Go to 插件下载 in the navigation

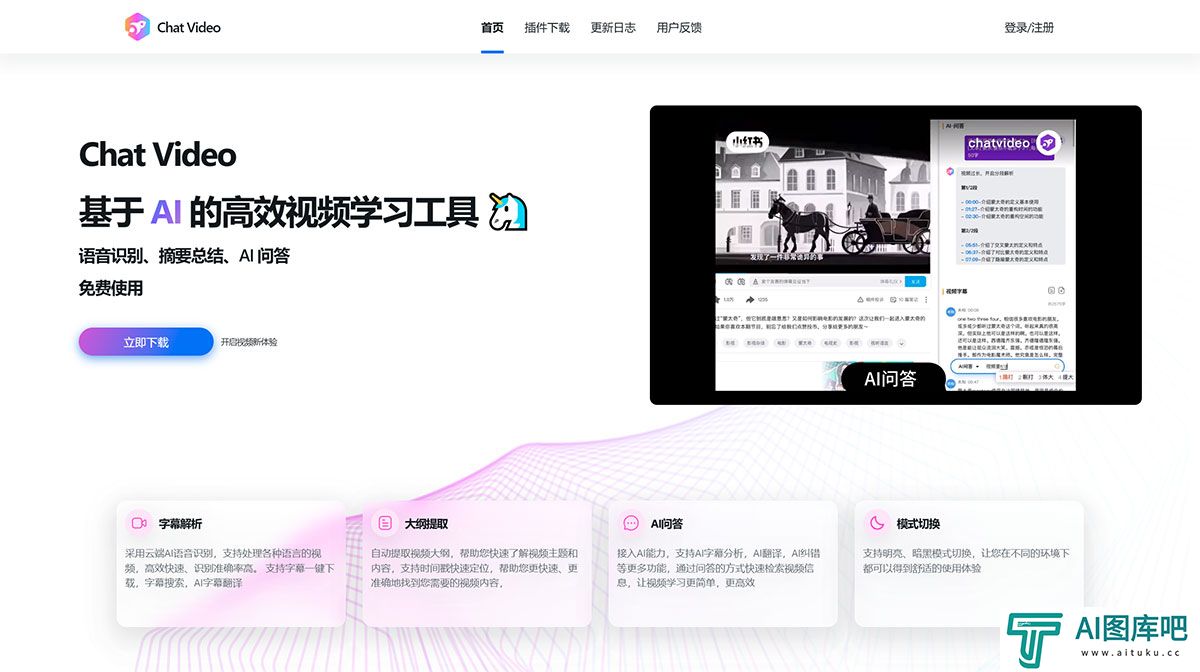click(547, 28)
